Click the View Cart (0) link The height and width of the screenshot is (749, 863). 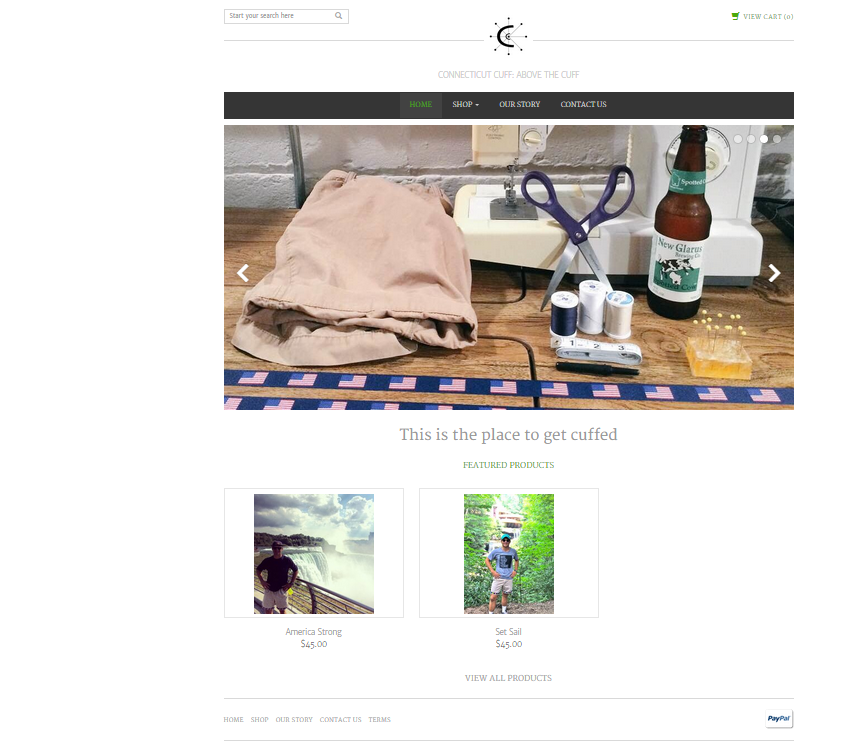[768, 17]
